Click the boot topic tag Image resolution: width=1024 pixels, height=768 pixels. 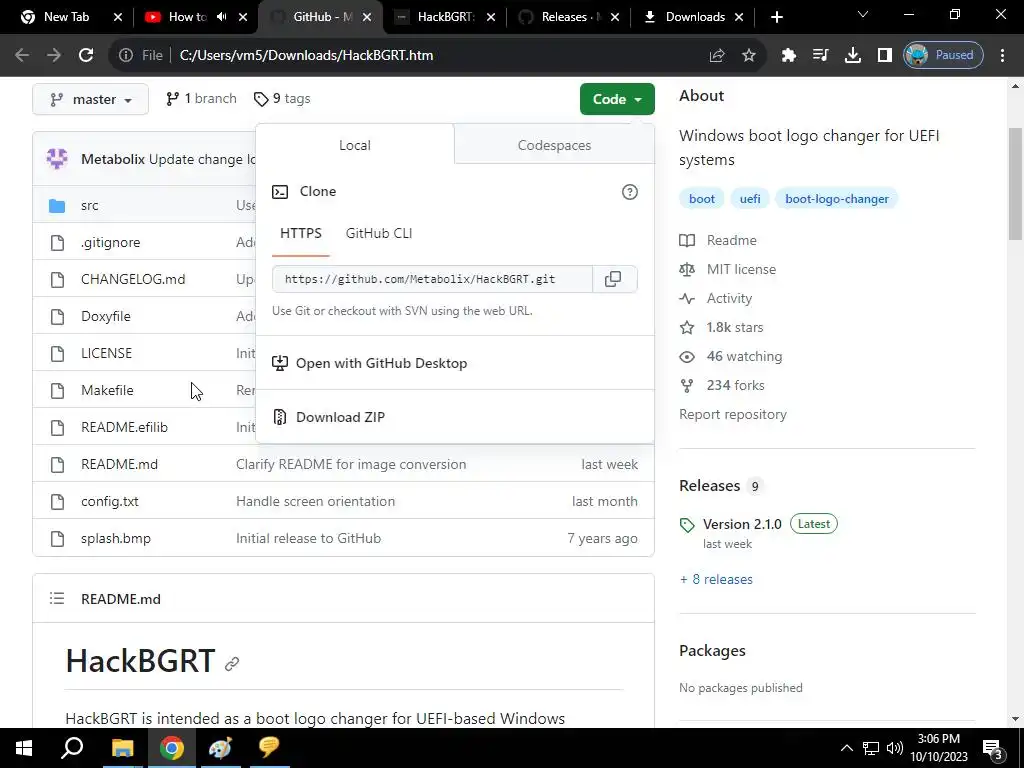[x=701, y=199]
